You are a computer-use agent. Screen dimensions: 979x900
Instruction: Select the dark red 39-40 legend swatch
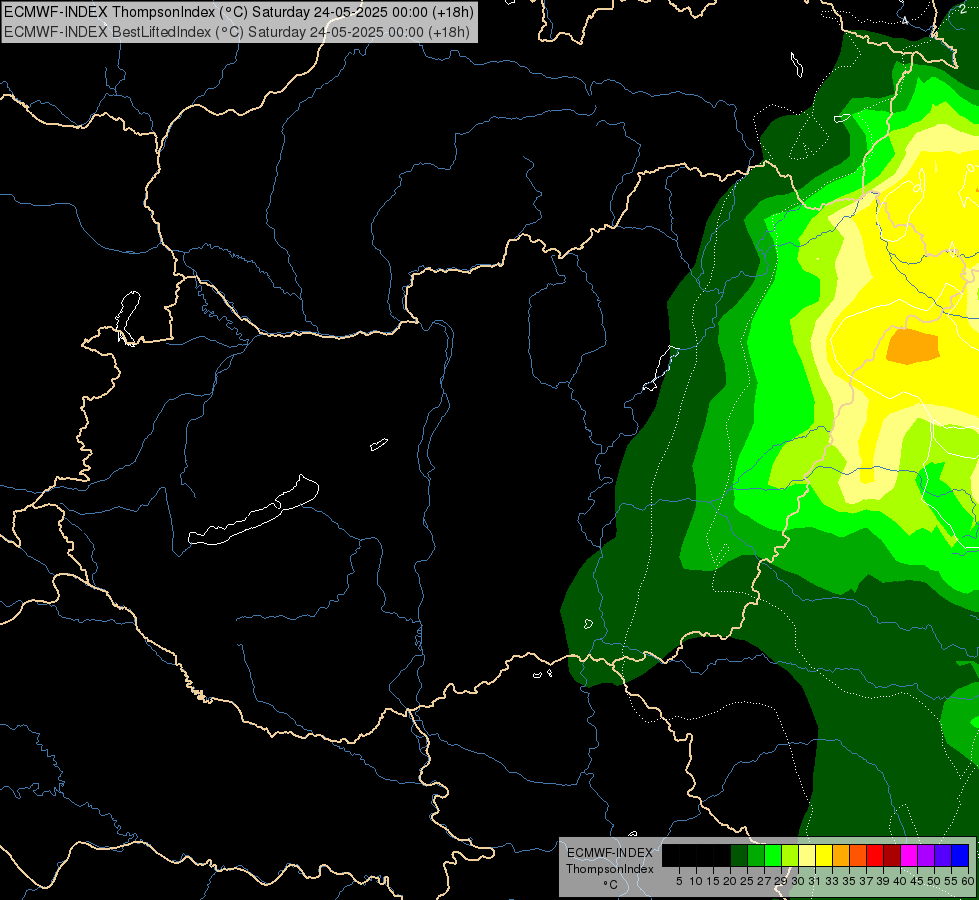click(892, 855)
